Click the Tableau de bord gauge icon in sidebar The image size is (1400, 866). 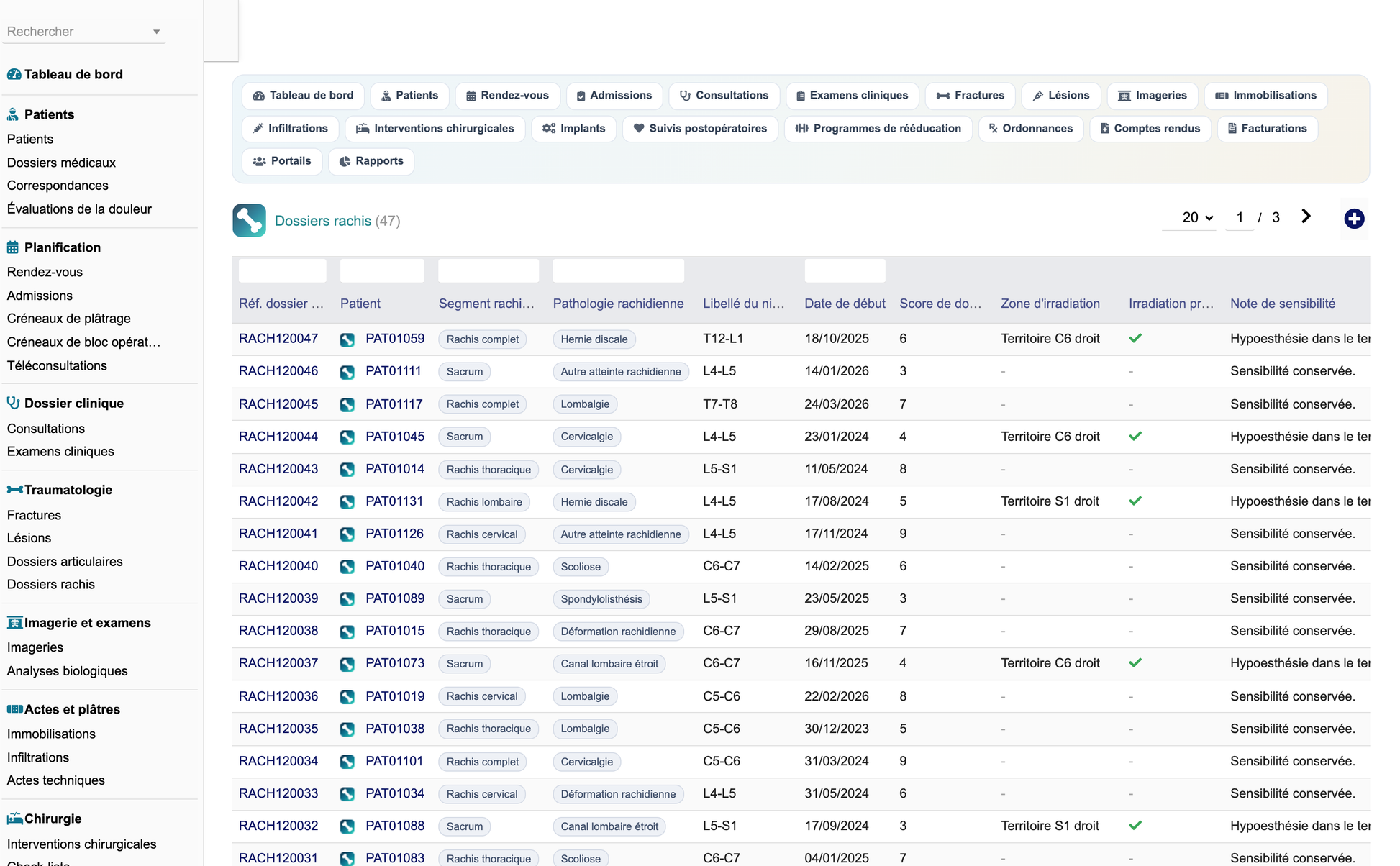pos(14,74)
